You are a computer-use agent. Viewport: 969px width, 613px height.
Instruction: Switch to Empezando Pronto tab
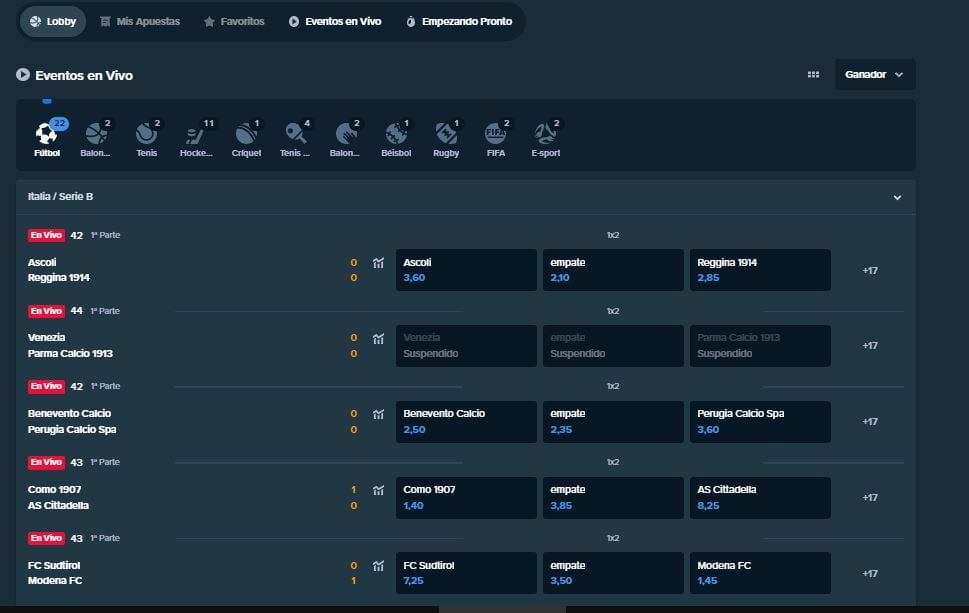coord(459,21)
